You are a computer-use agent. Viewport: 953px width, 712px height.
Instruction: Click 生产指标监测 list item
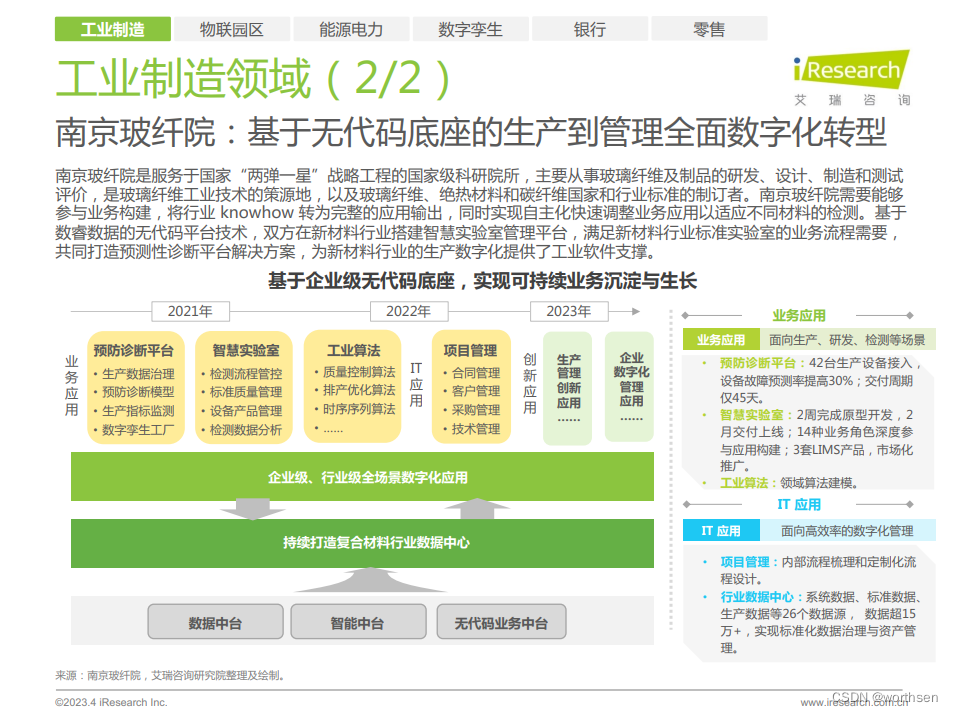coord(138,411)
